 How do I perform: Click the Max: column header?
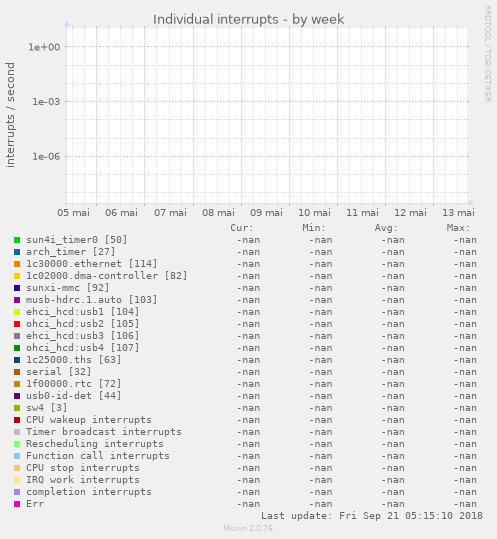(458, 228)
